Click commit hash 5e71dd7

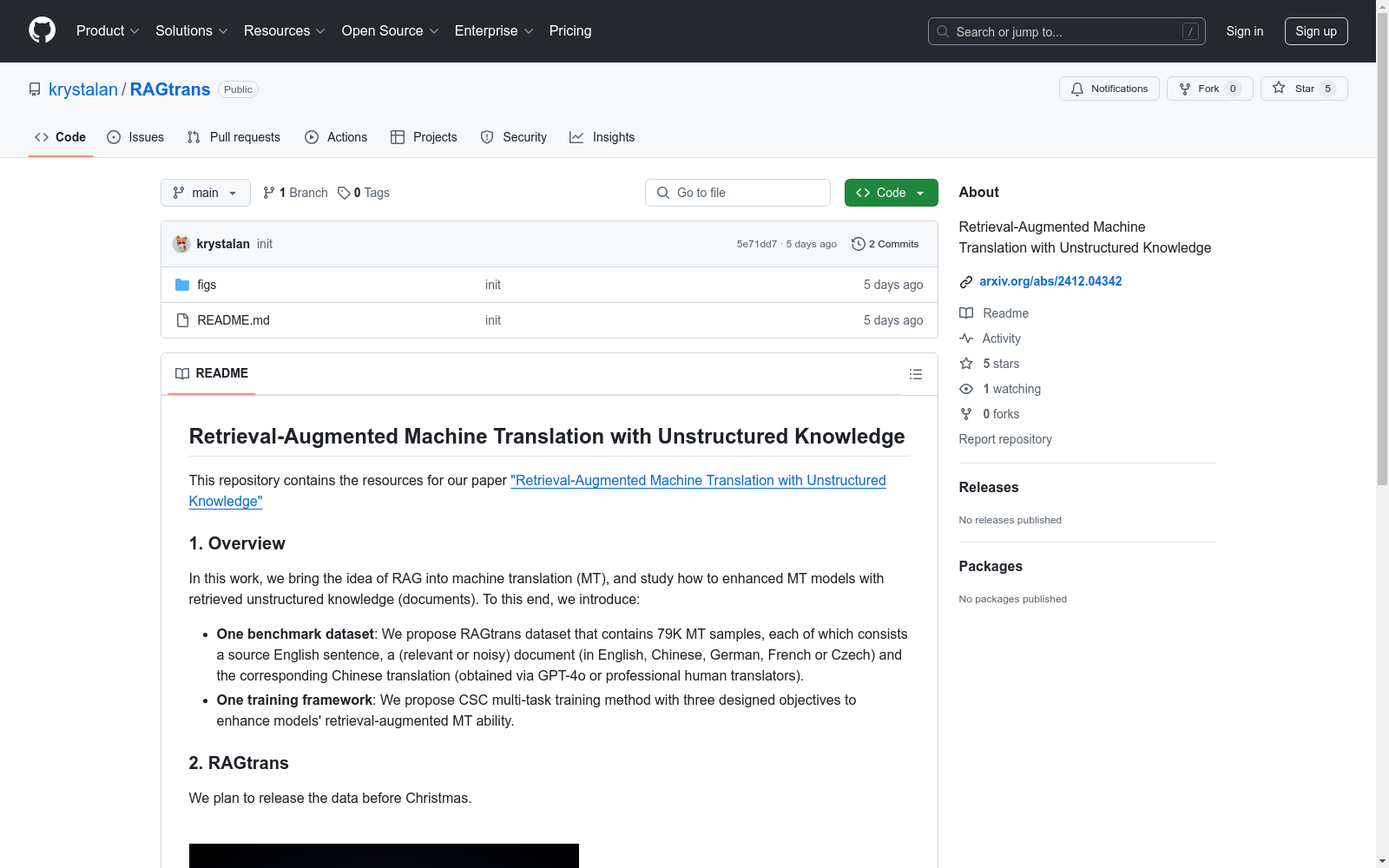point(757,244)
